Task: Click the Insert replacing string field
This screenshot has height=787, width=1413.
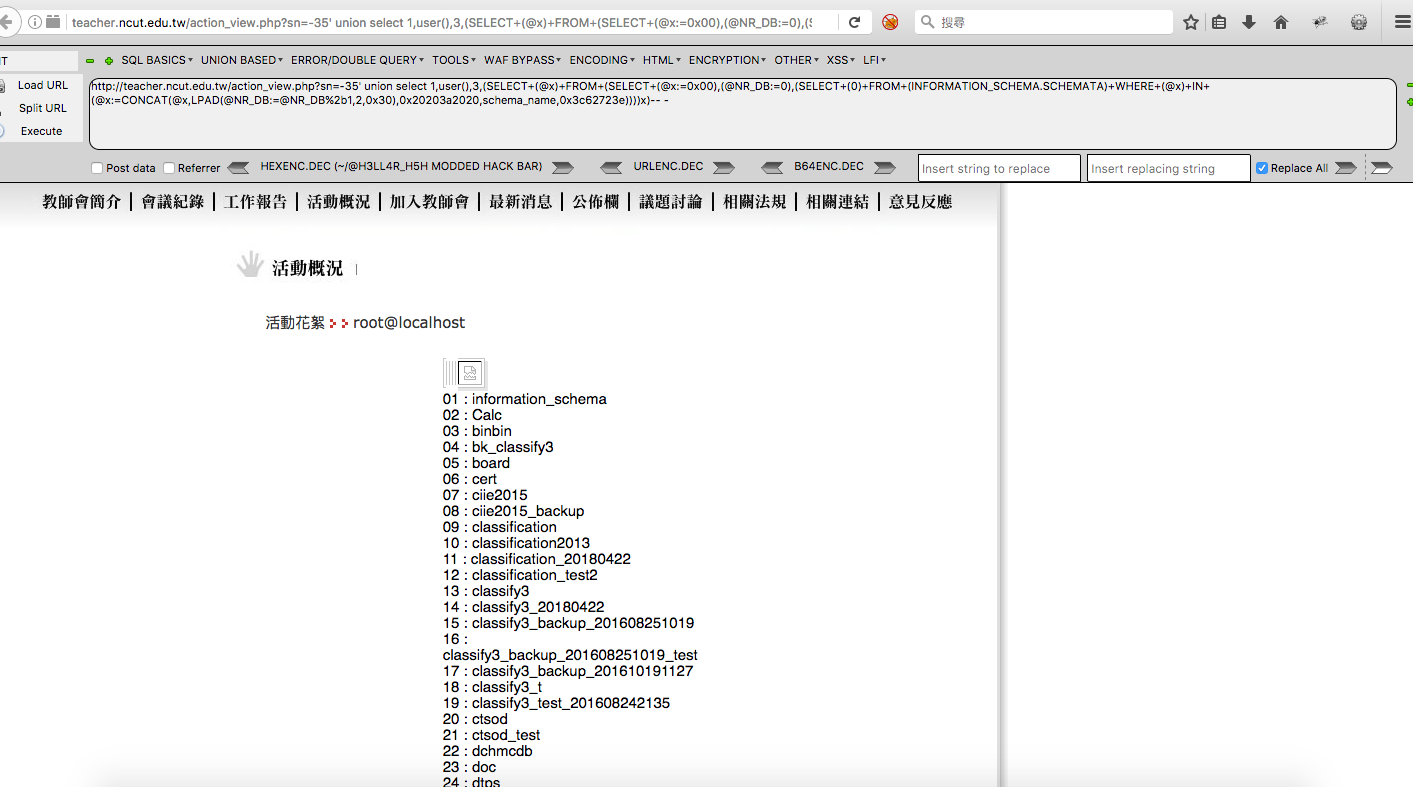Action: 1168,168
